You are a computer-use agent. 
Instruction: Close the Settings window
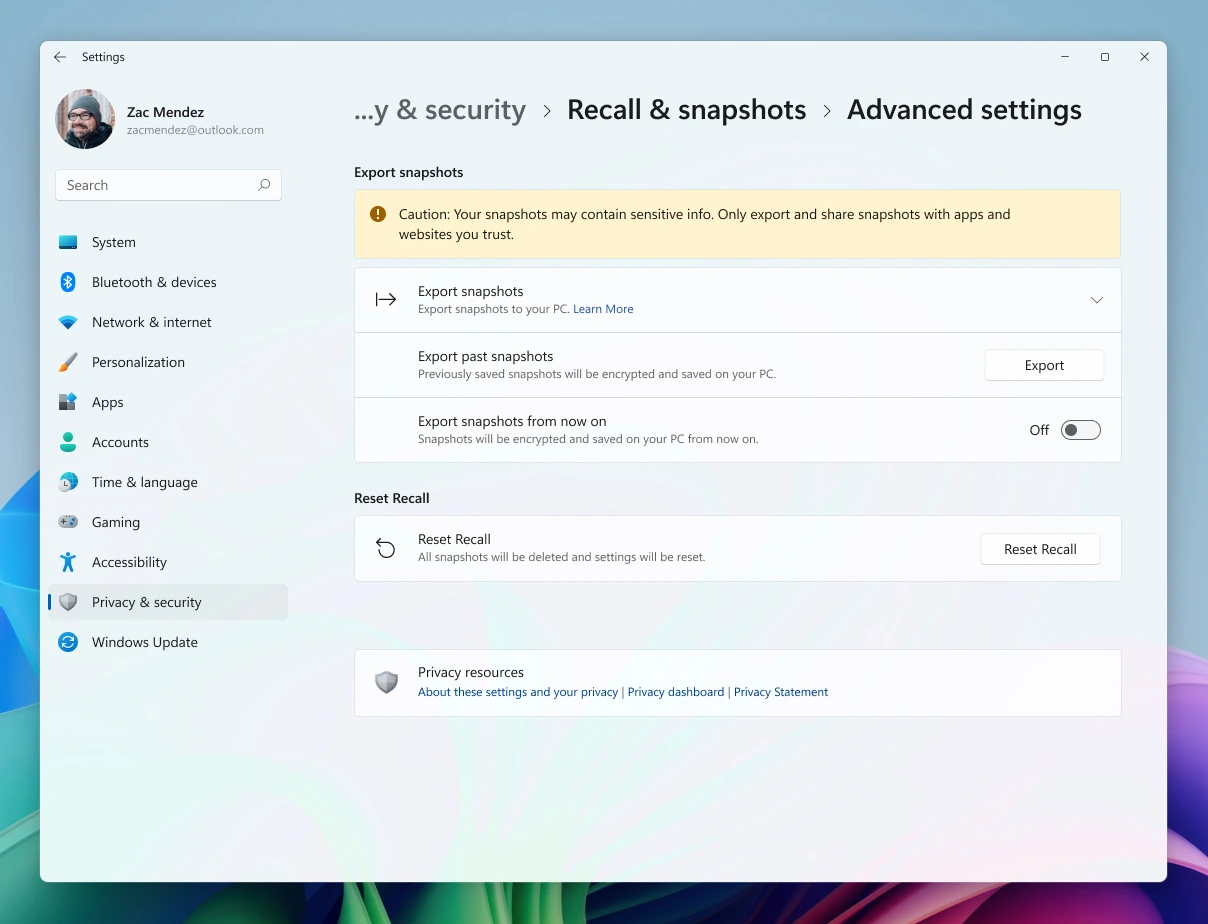[1145, 57]
